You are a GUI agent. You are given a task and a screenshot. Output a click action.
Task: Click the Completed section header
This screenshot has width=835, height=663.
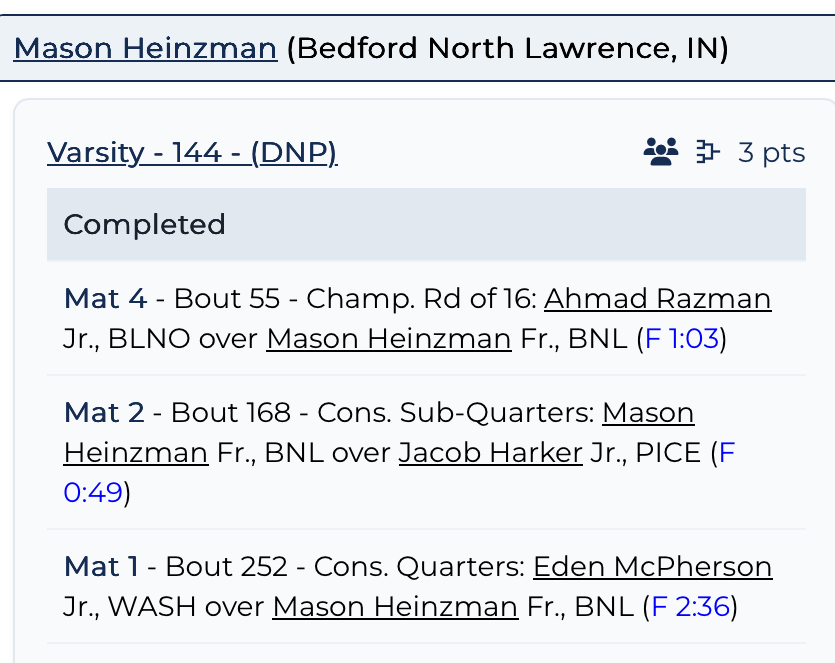[x=145, y=224]
